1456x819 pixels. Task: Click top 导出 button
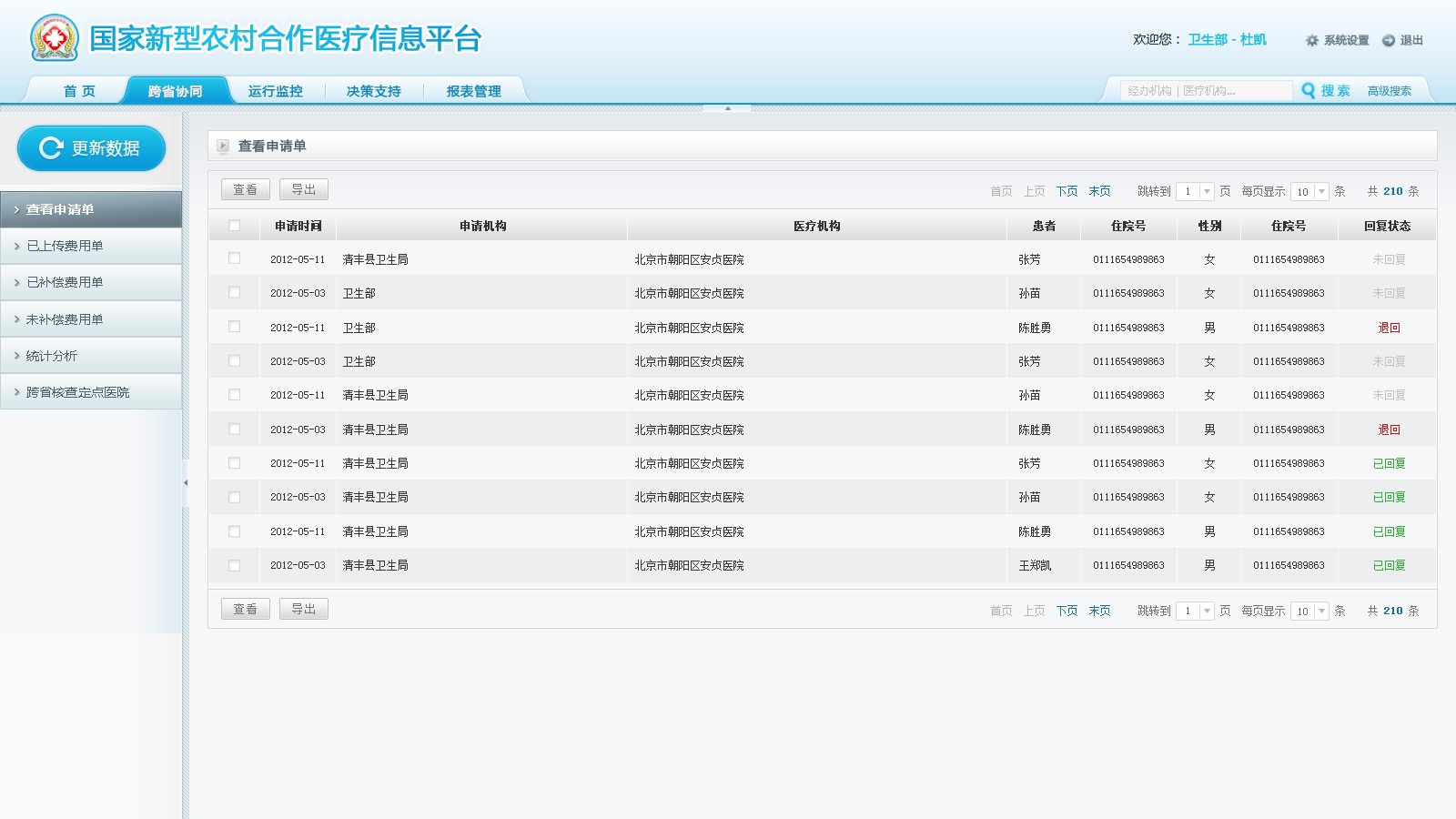click(x=304, y=189)
